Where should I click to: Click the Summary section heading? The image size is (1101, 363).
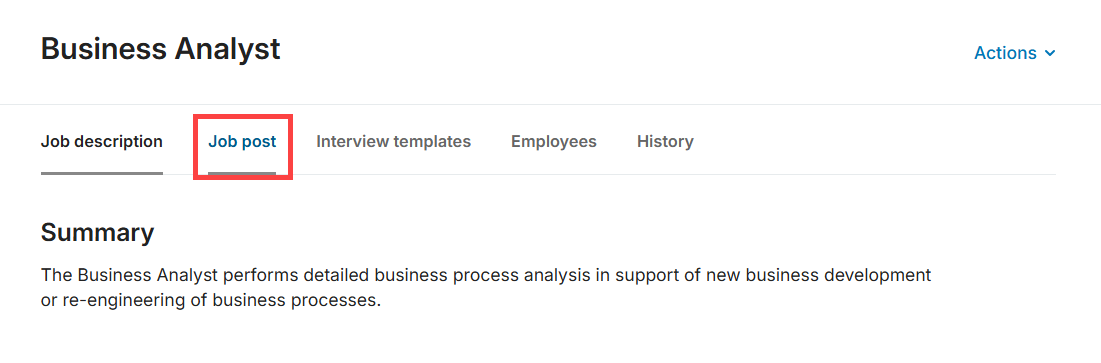pos(98,232)
